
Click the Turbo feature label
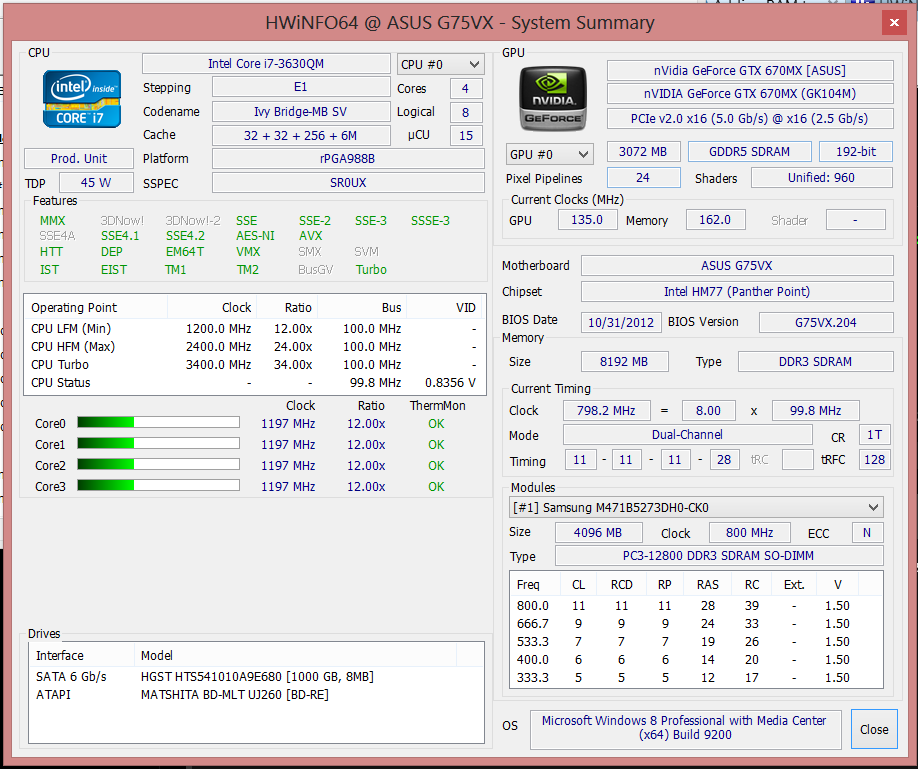371,270
